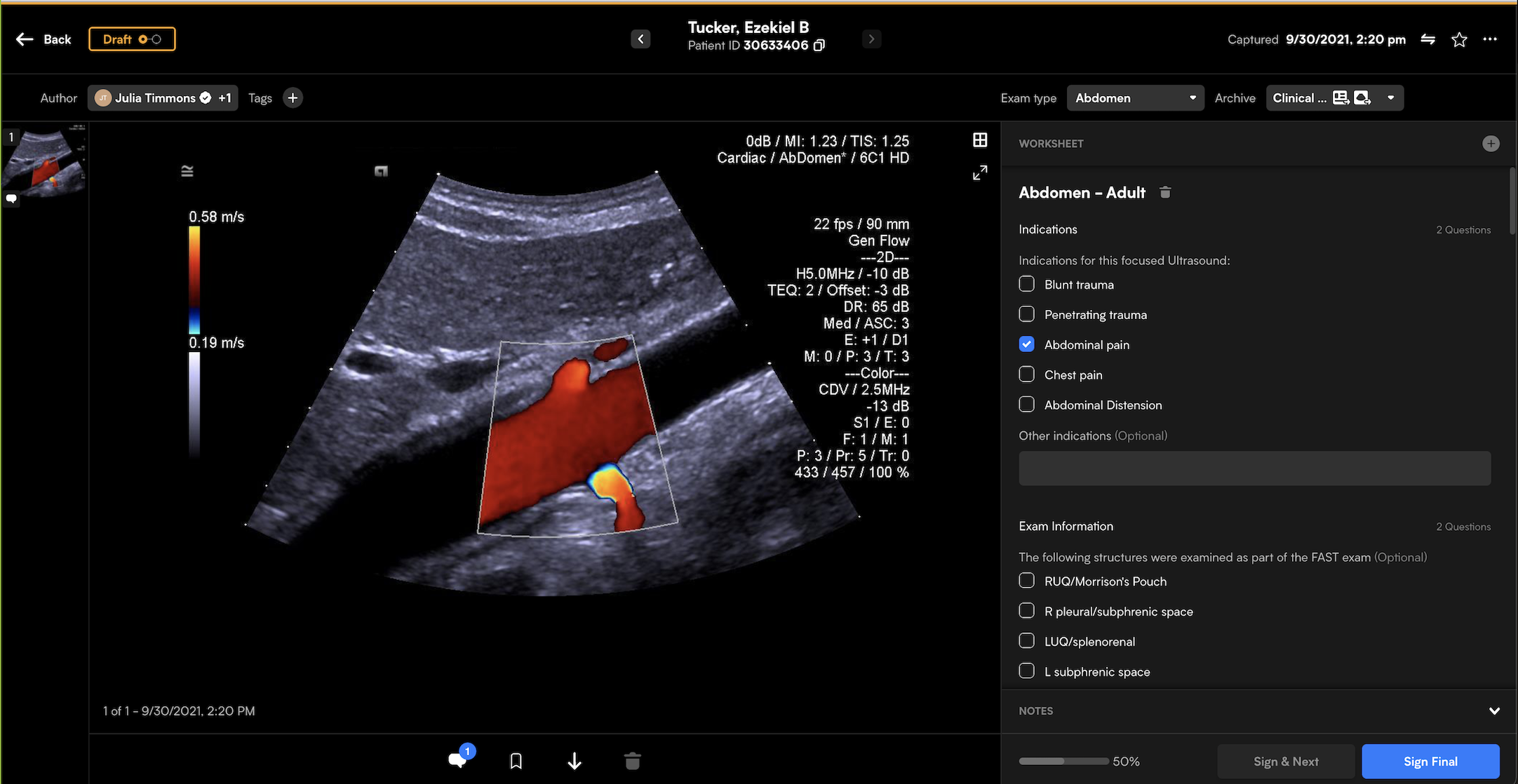
Task: Click the Sign Final button
Action: tap(1430, 762)
